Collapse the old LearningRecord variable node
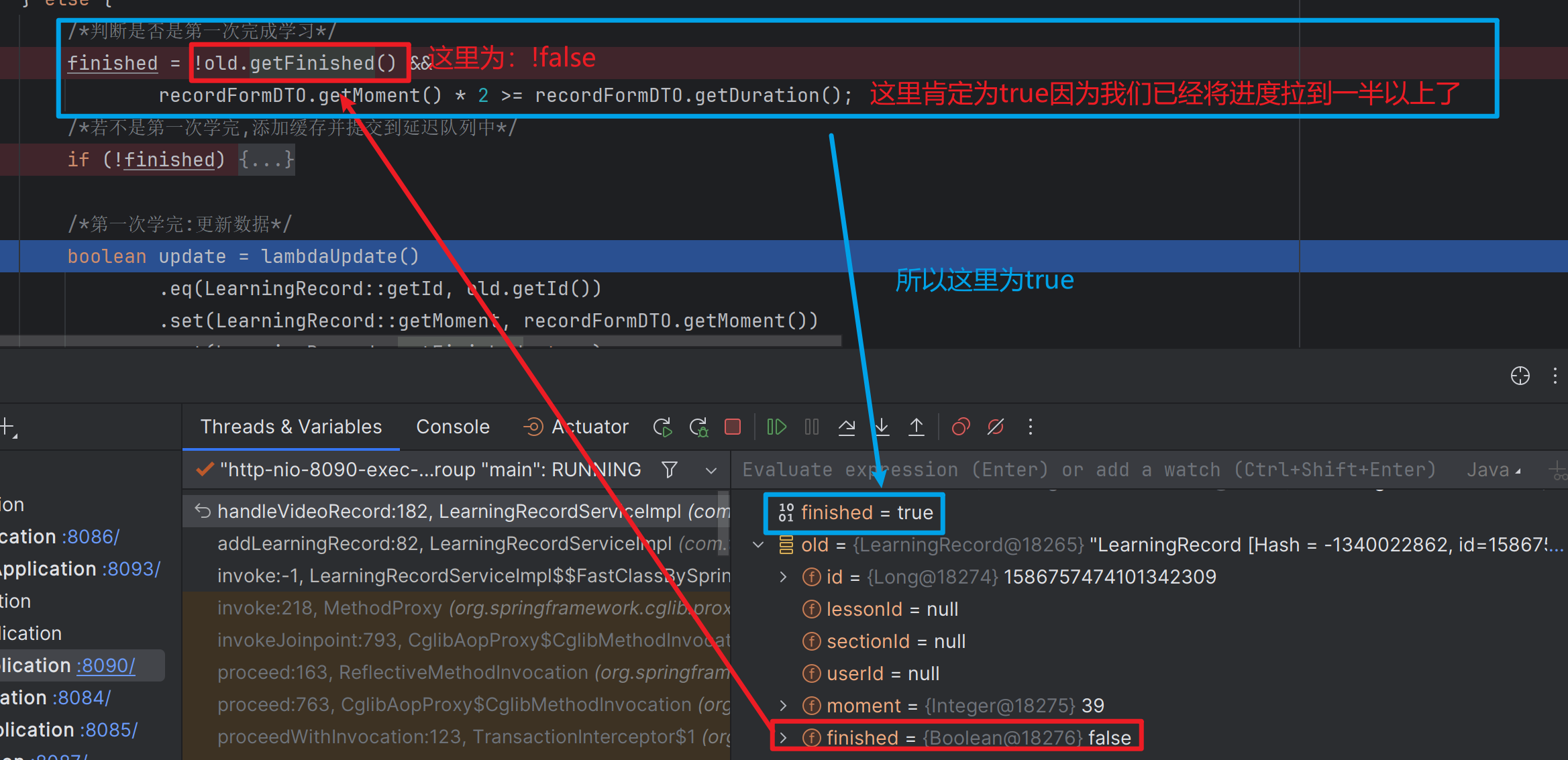This screenshot has height=760, width=1568. click(759, 545)
